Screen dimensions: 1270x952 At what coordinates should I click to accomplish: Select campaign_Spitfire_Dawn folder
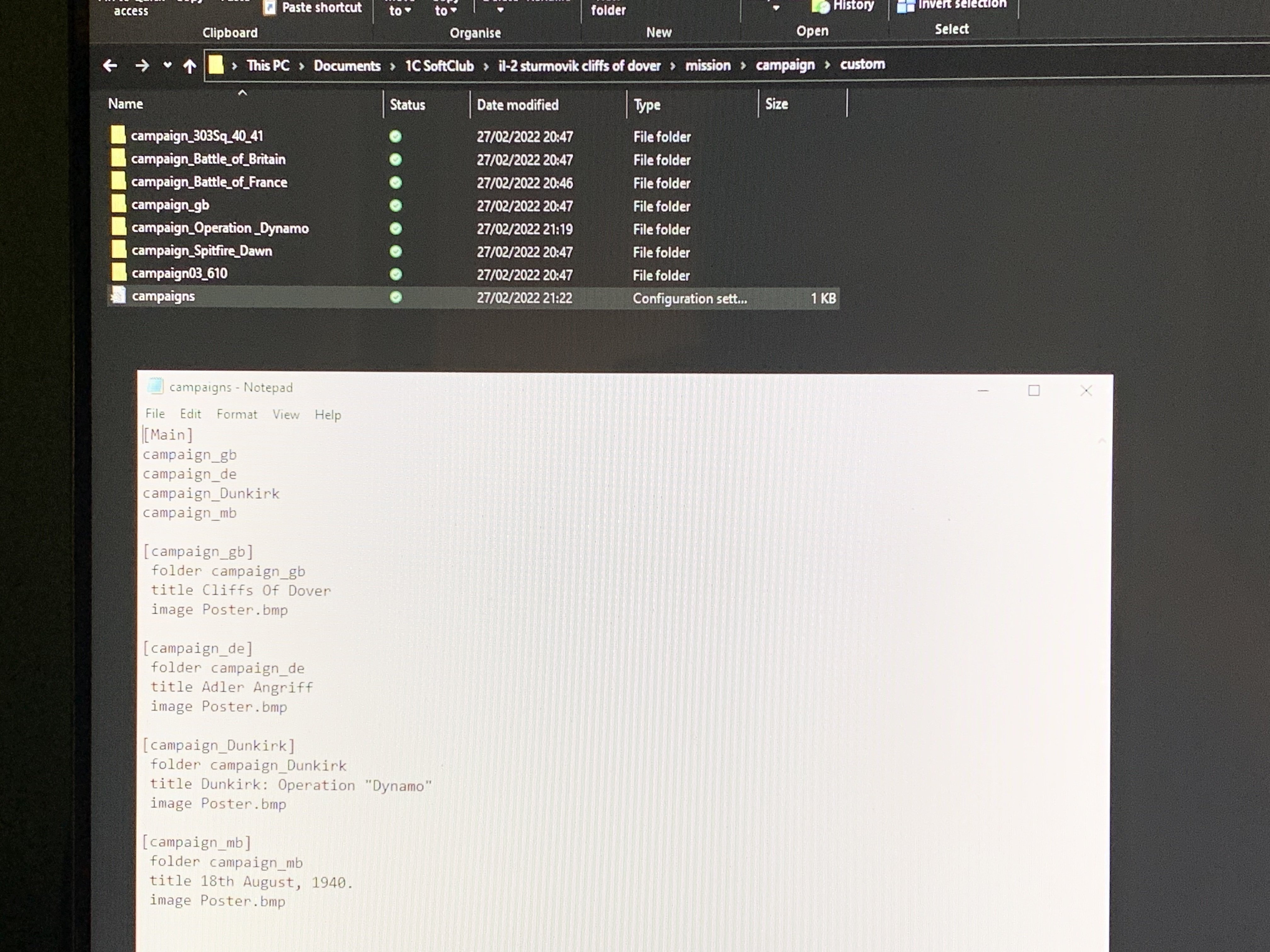(202, 251)
